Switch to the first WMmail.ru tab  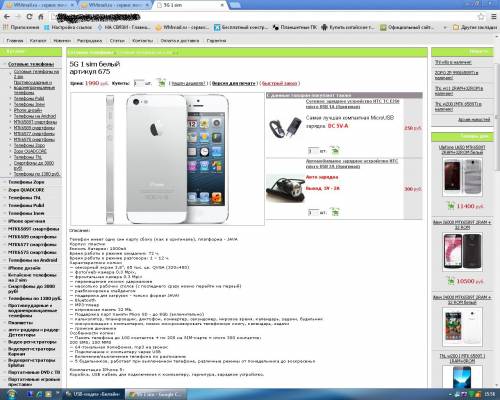point(39,5)
